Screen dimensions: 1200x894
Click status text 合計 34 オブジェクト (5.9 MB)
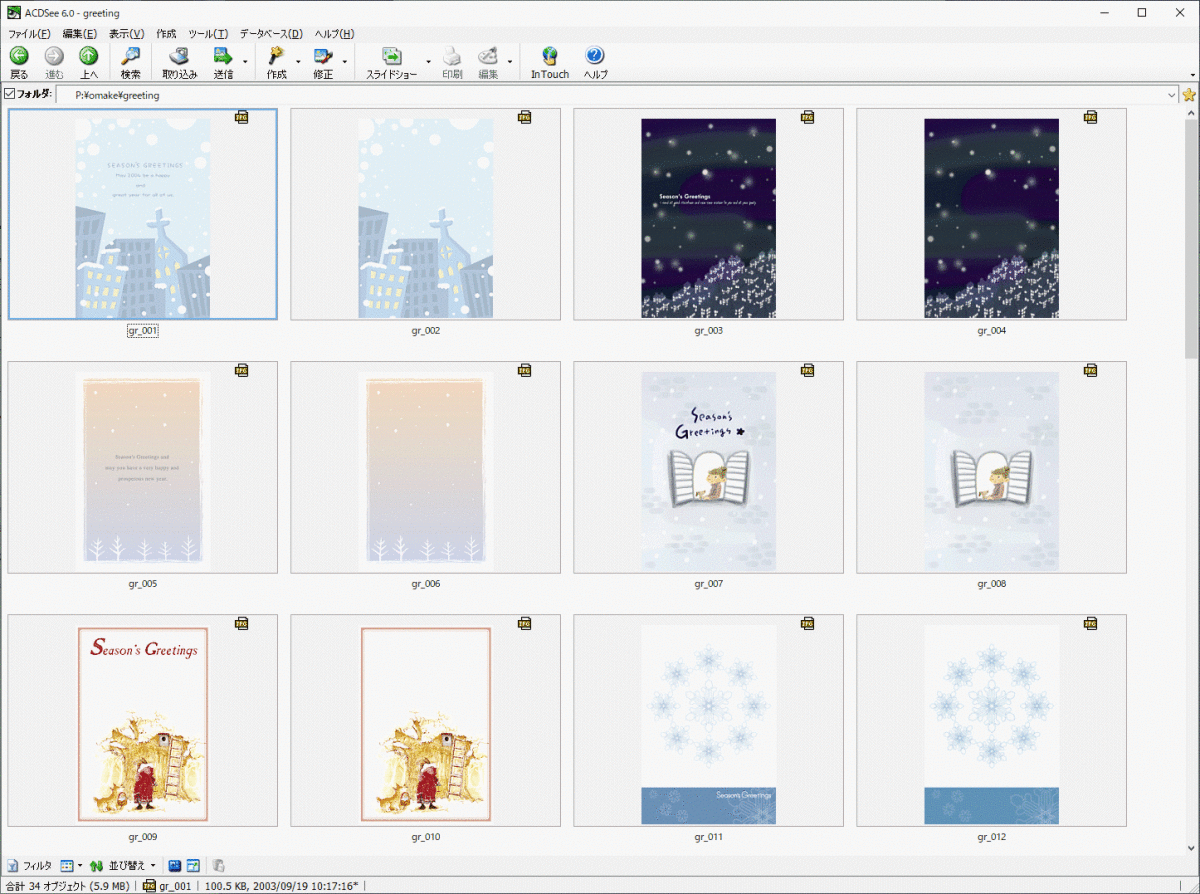(67, 886)
